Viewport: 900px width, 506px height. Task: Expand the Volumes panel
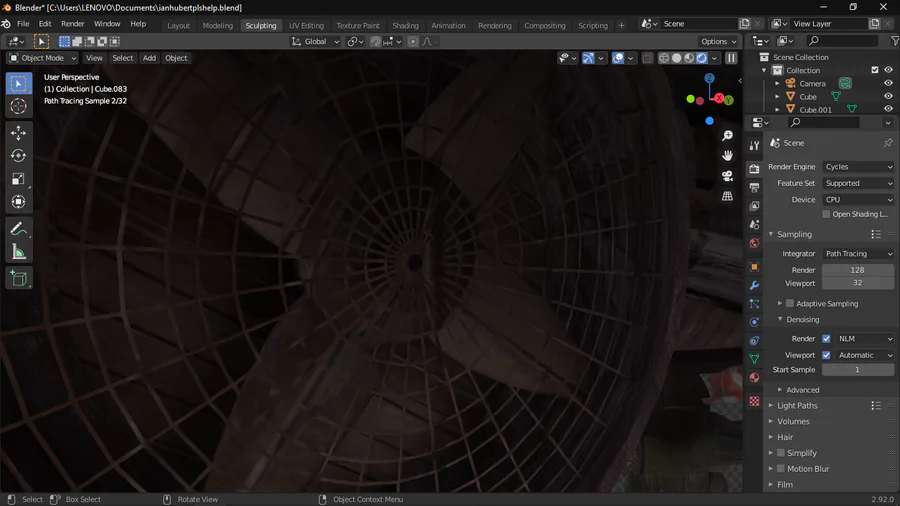coord(793,421)
